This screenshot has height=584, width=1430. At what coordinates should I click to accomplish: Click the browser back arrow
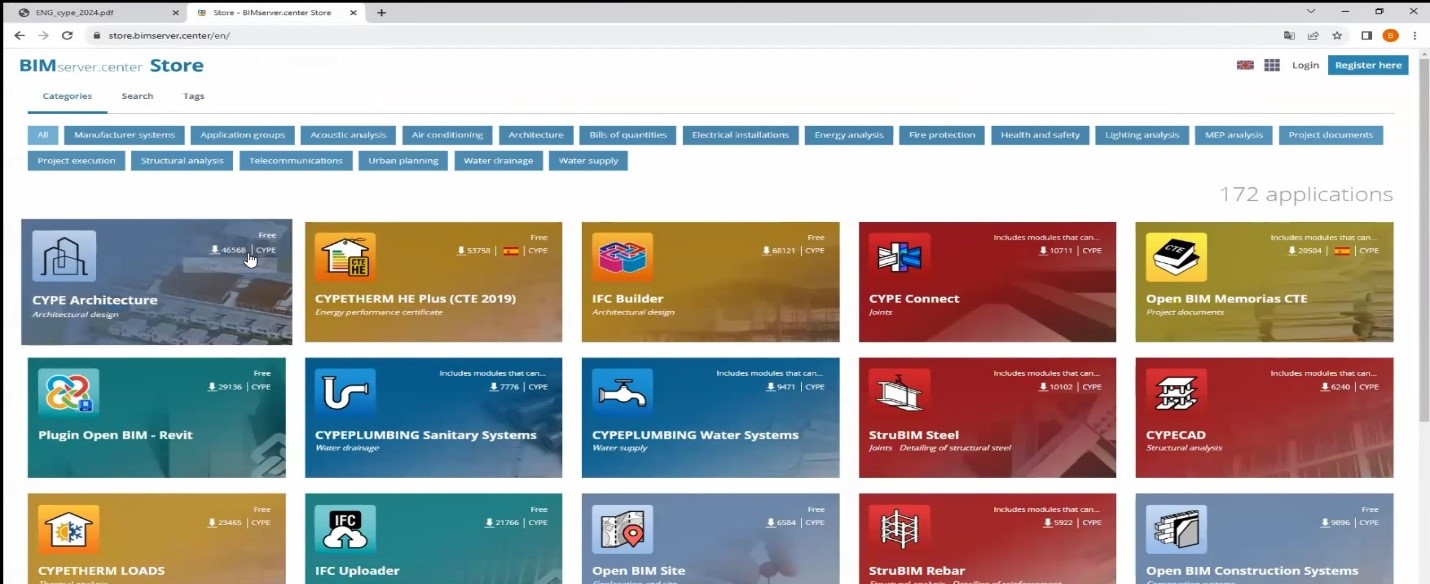pos(19,35)
